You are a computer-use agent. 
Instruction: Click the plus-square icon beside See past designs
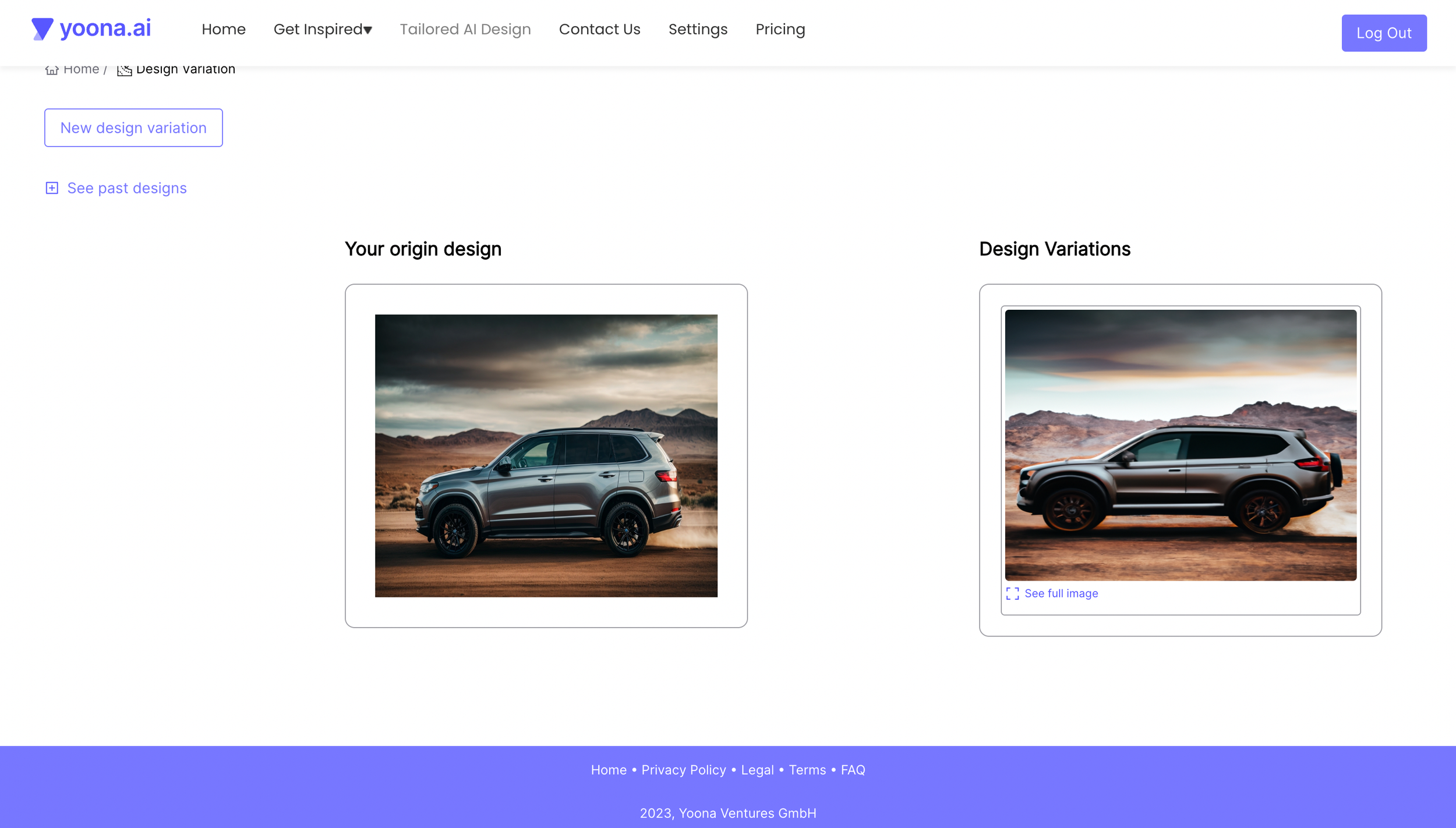pos(52,188)
